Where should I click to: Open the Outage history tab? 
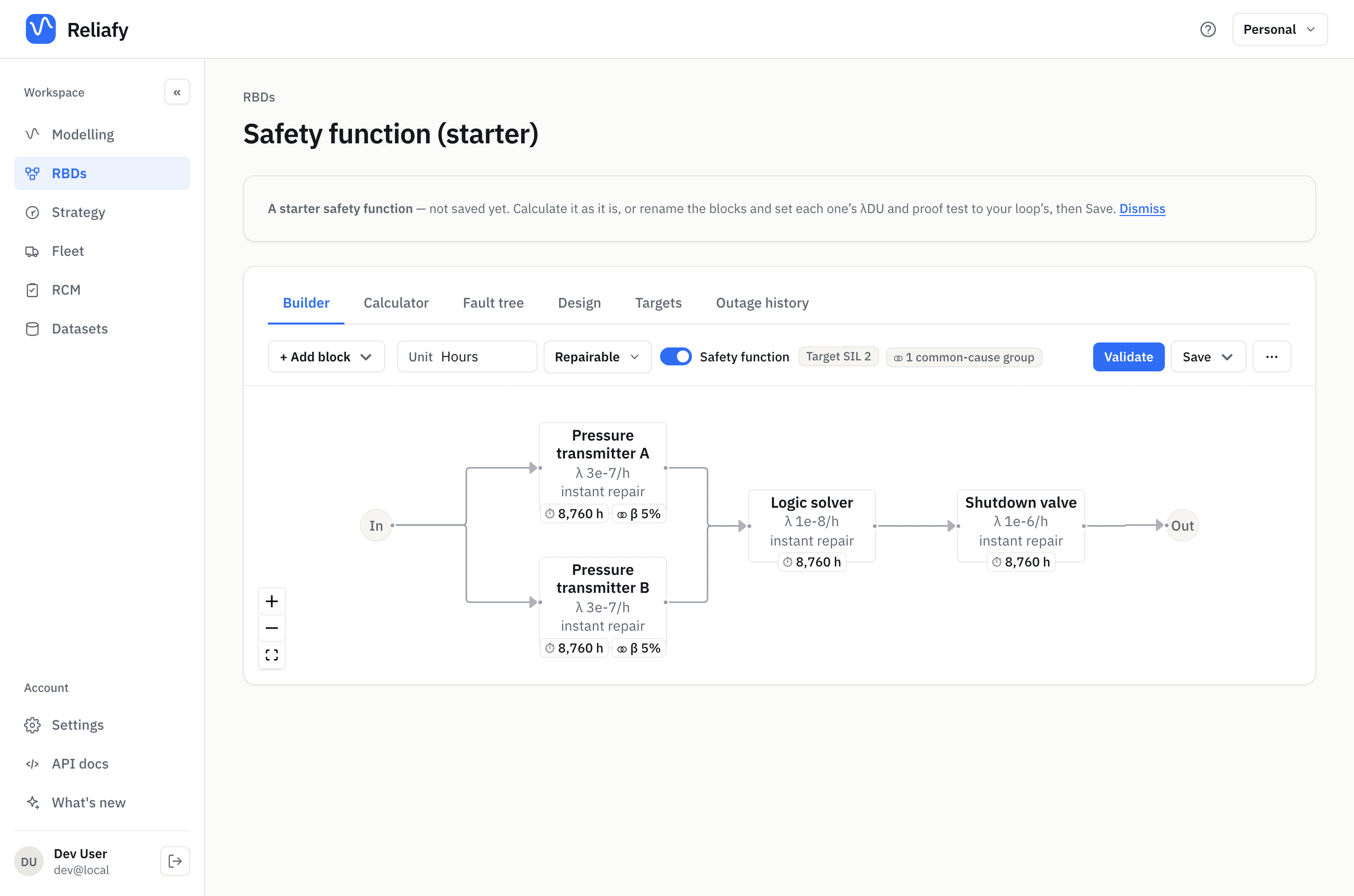click(762, 303)
